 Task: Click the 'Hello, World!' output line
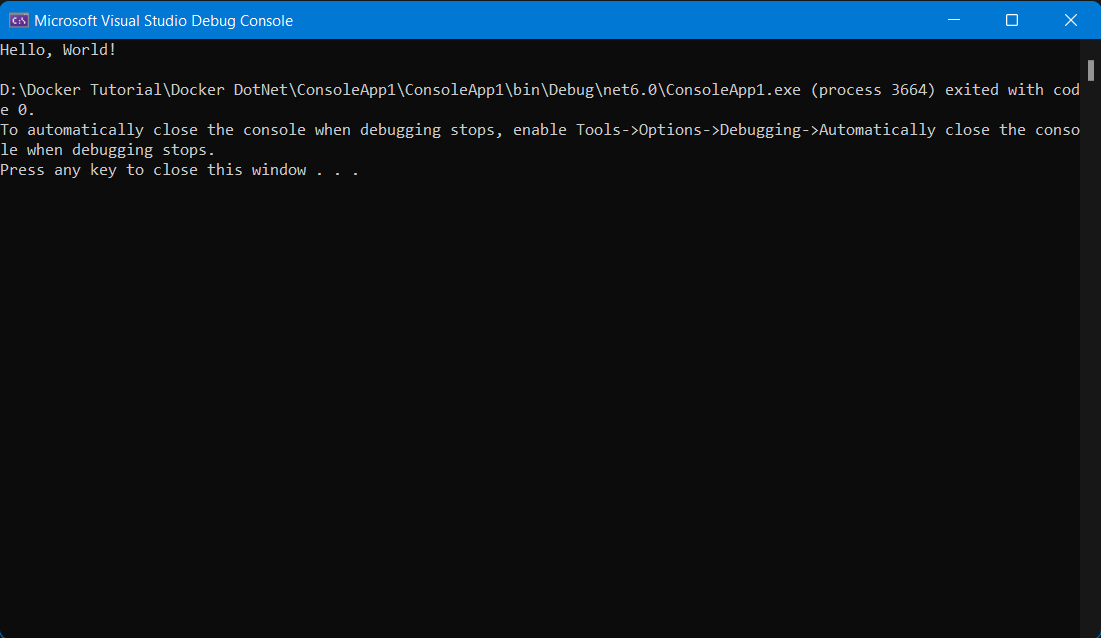pyautogui.click(x=58, y=50)
